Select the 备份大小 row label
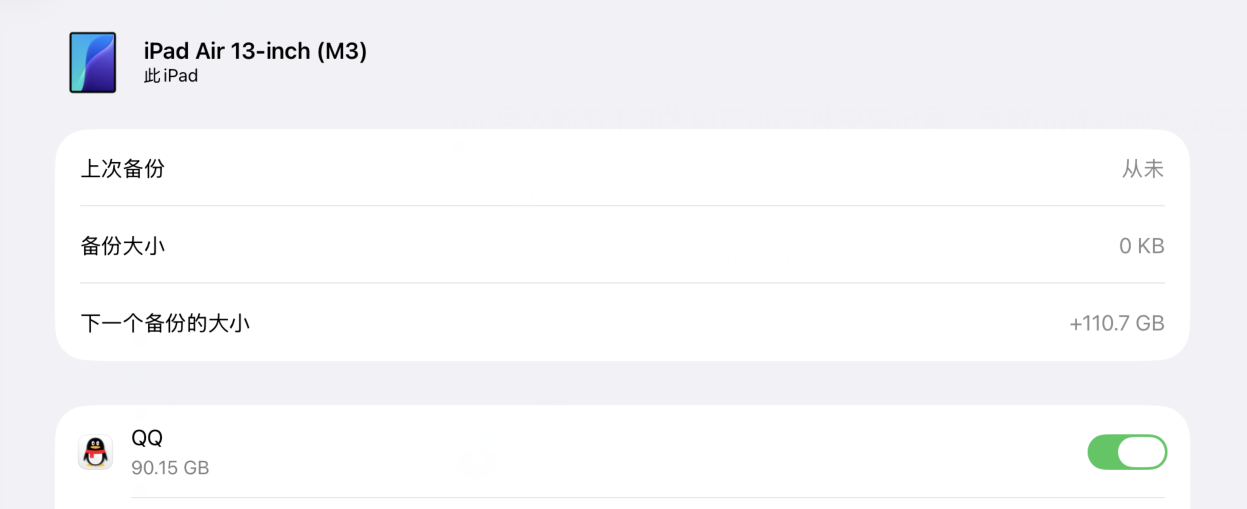 (123, 246)
